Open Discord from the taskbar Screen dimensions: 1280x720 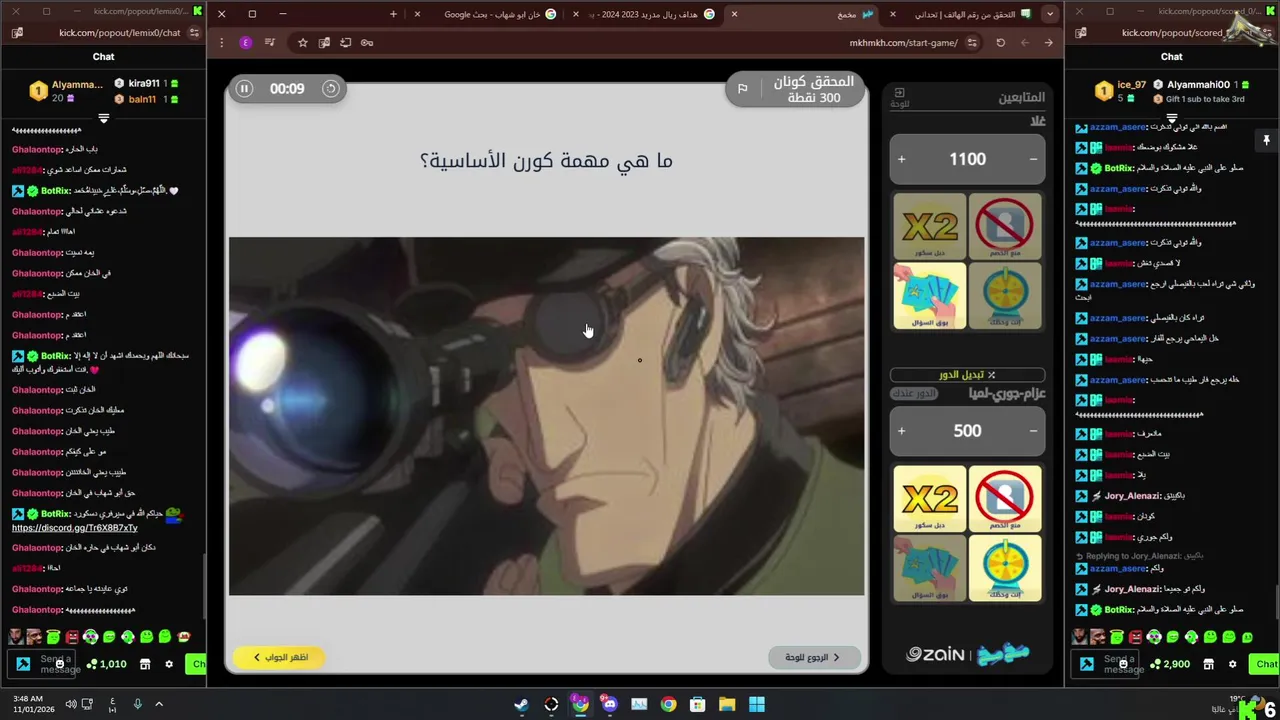(610, 704)
